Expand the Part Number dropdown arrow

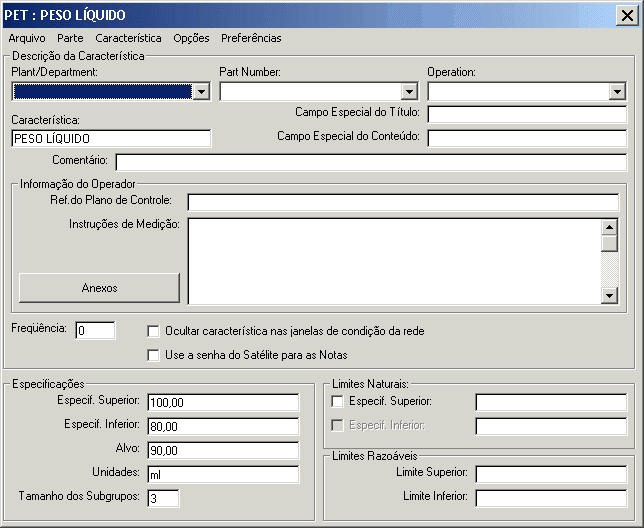[409, 92]
